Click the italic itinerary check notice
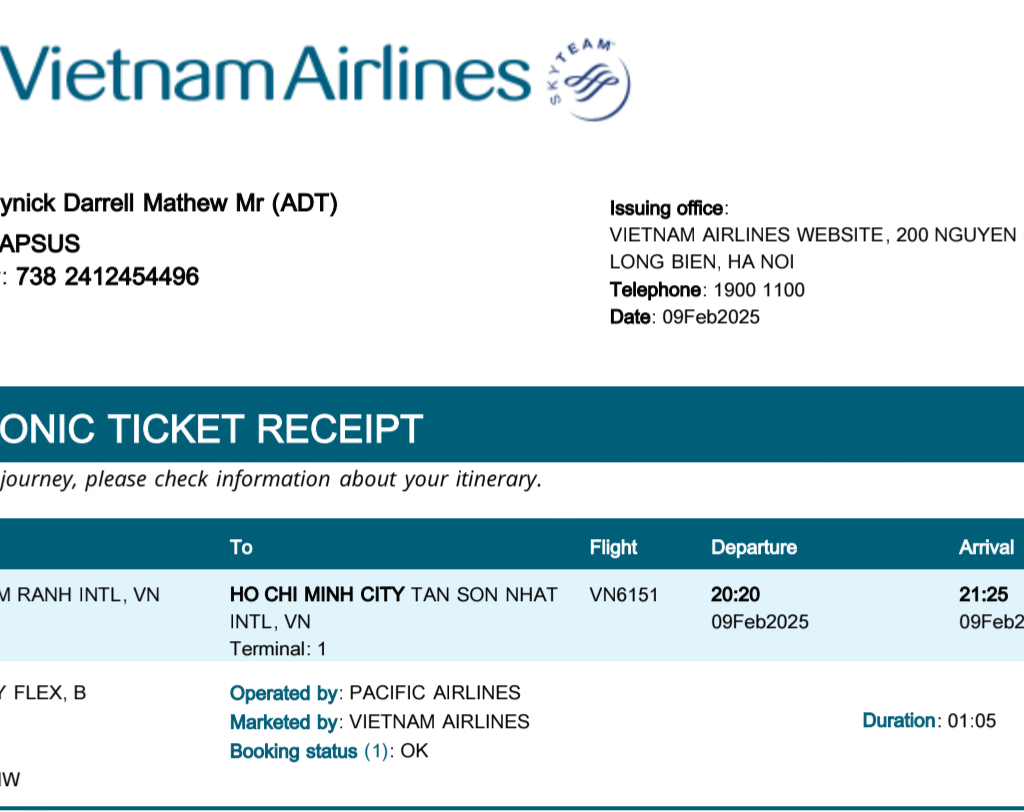The width and height of the screenshot is (1024, 812). click(270, 479)
